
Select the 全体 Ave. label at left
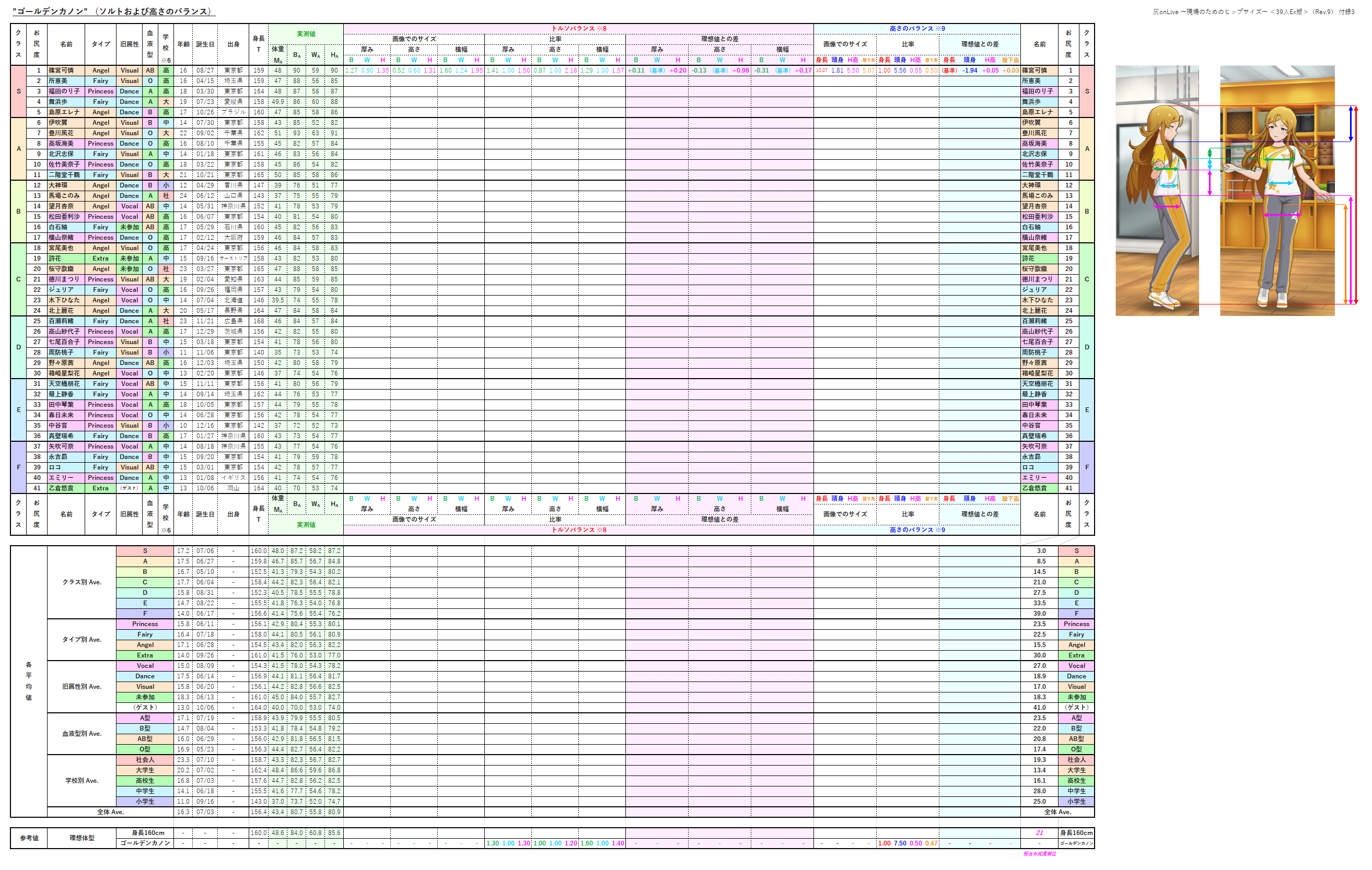[x=110, y=812]
